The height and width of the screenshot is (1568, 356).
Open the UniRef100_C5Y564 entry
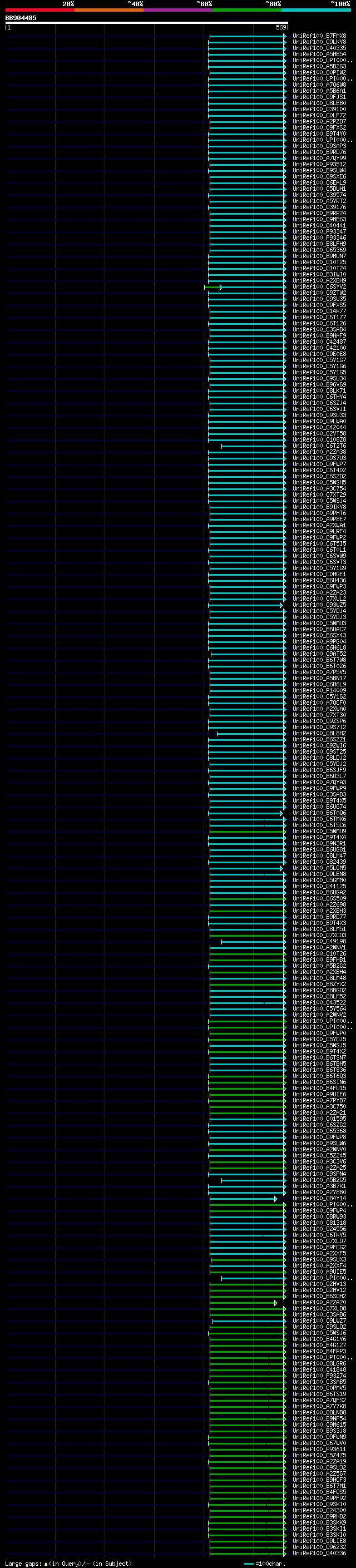pyautogui.click(x=319, y=1008)
